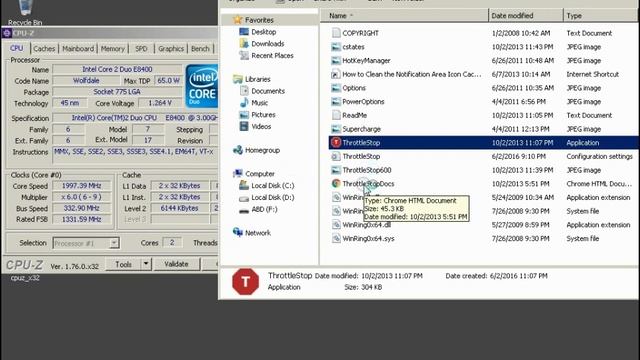
Task: Switch to the Caches tab in CPU-Z
Action: pyautogui.click(x=44, y=49)
